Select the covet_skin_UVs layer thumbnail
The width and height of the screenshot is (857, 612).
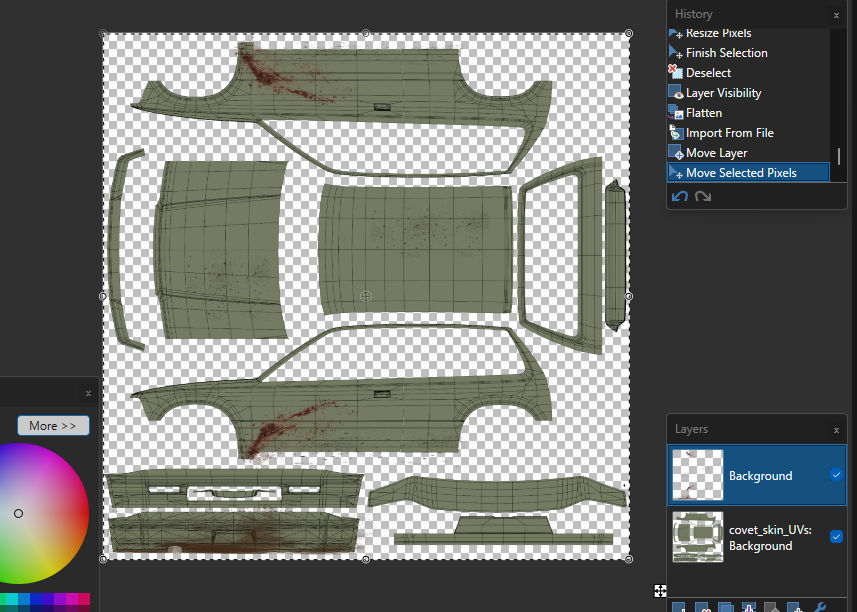click(x=697, y=537)
